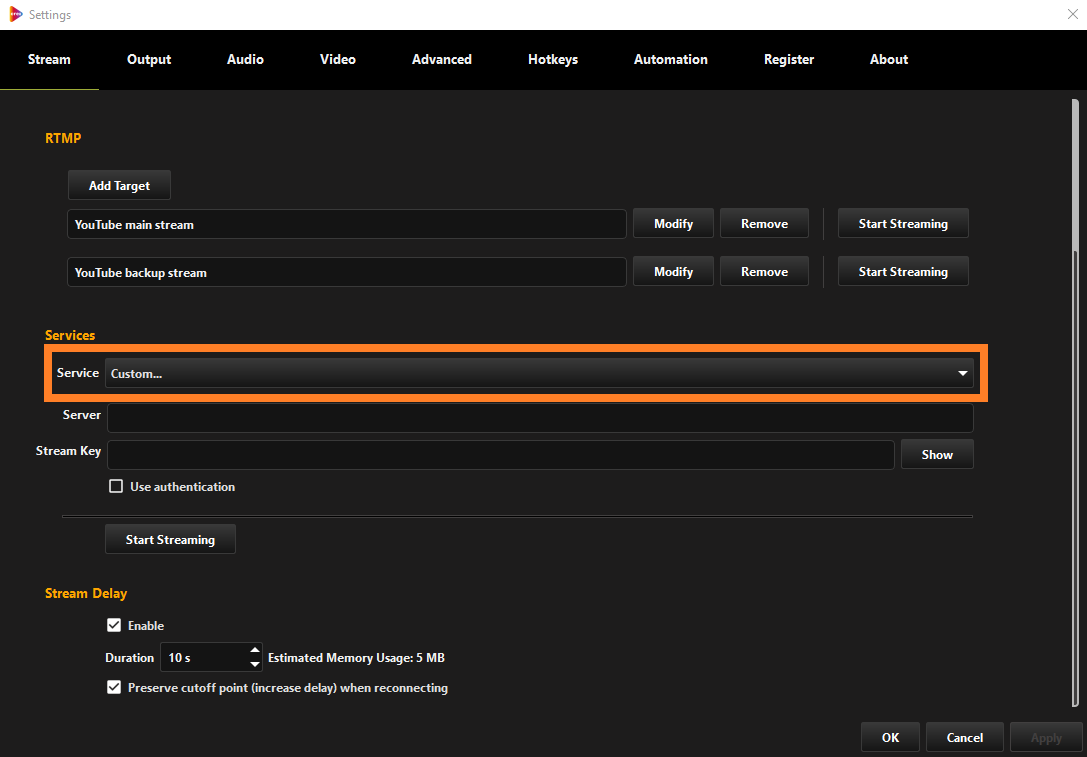The image size is (1087, 757).
Task: Click the app logo in the title bar
Action: click(13, 14)
